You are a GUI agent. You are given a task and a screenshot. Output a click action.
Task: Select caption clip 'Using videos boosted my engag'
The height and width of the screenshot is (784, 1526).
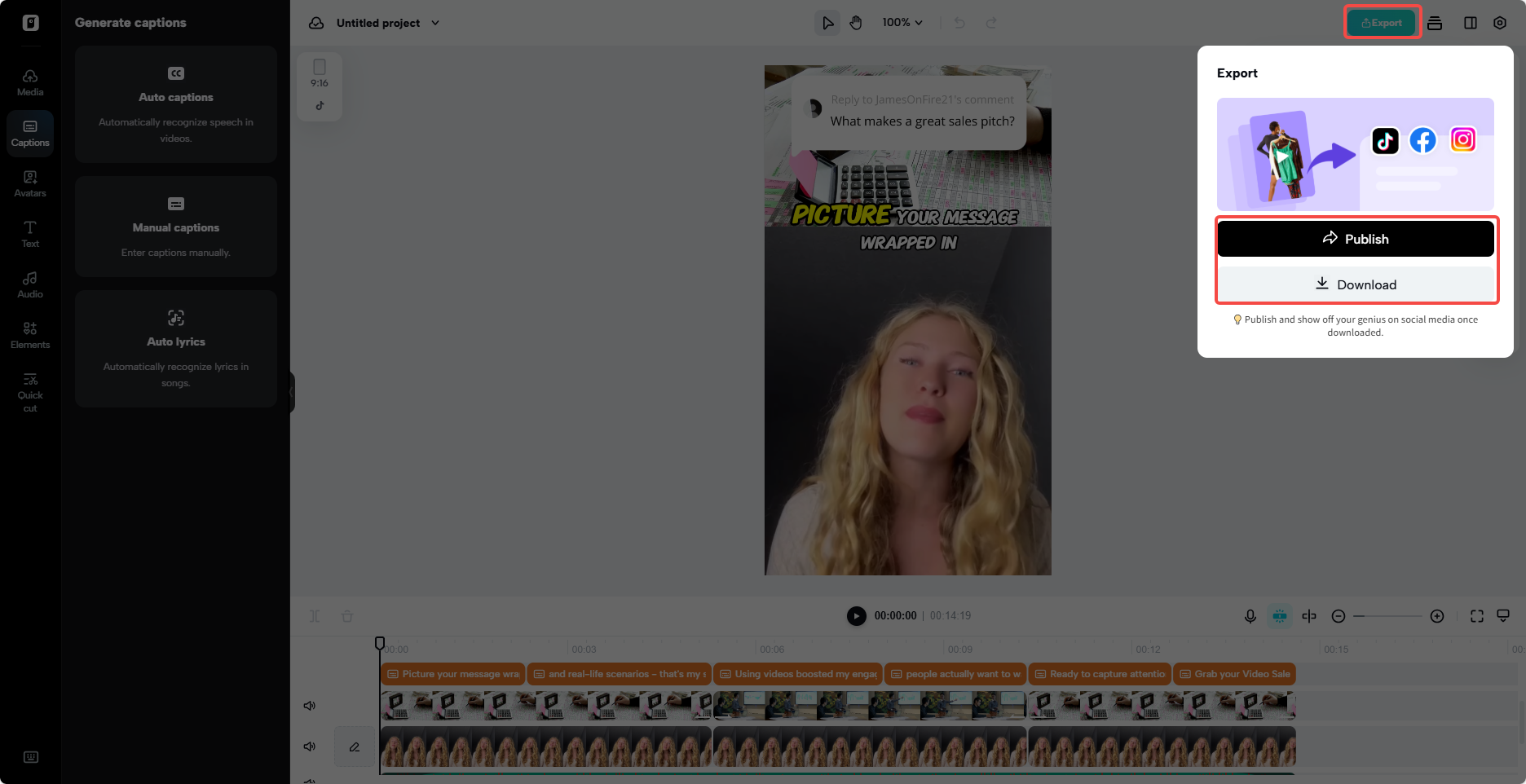(798, 674)
